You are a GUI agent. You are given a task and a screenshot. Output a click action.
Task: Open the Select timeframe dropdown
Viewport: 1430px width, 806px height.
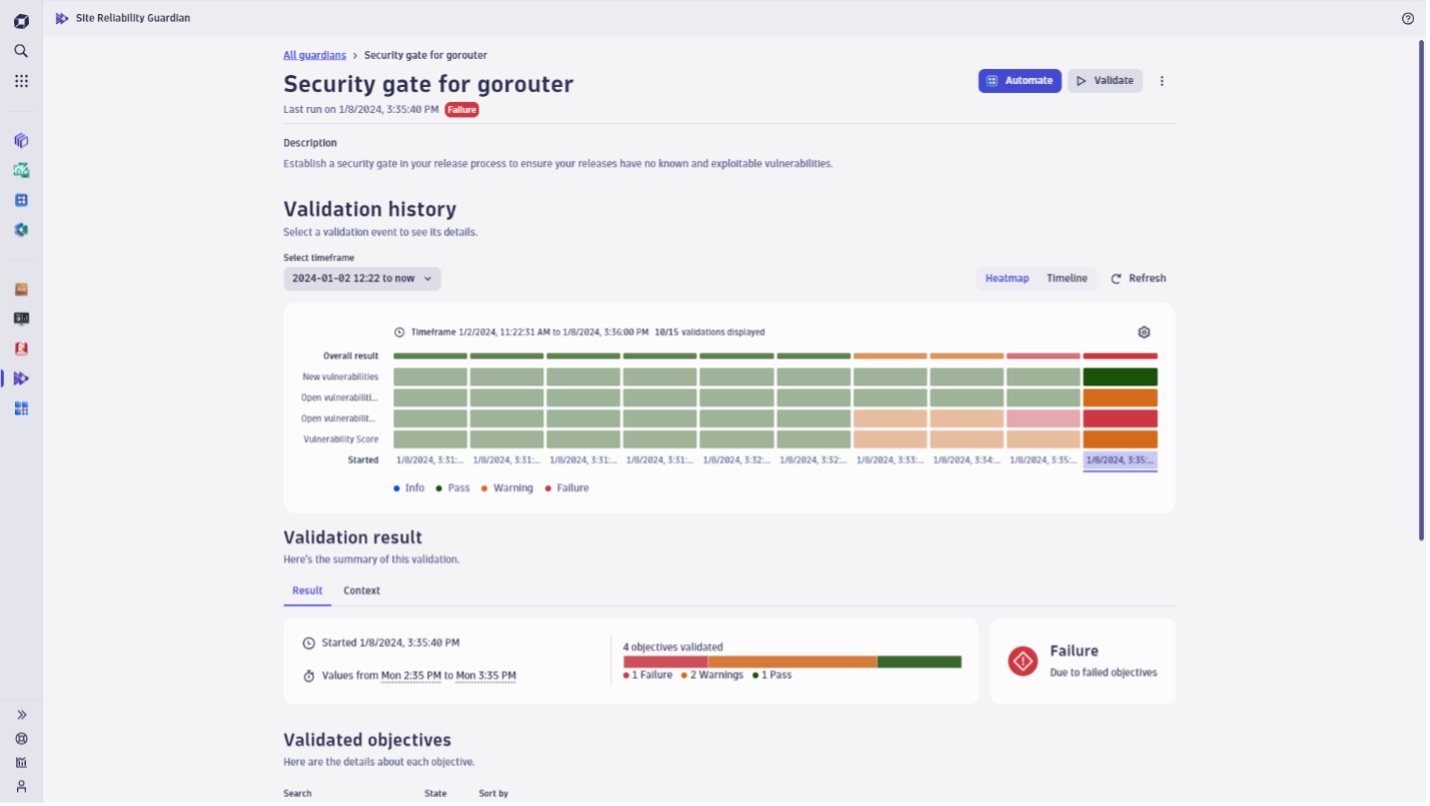[x=361, y=278]
